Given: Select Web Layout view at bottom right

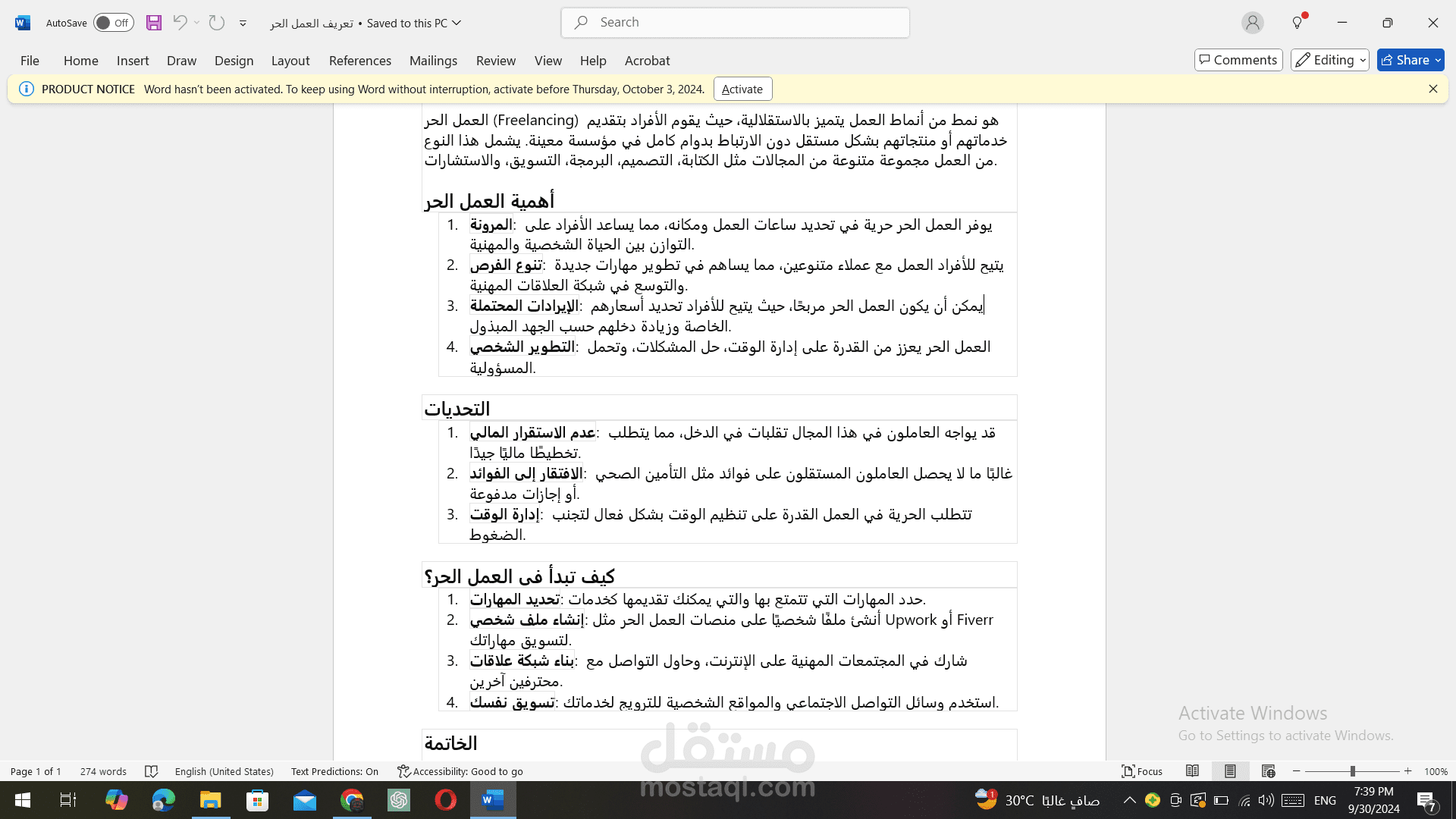Looking at the screenshot, I should click(1268, 771).
